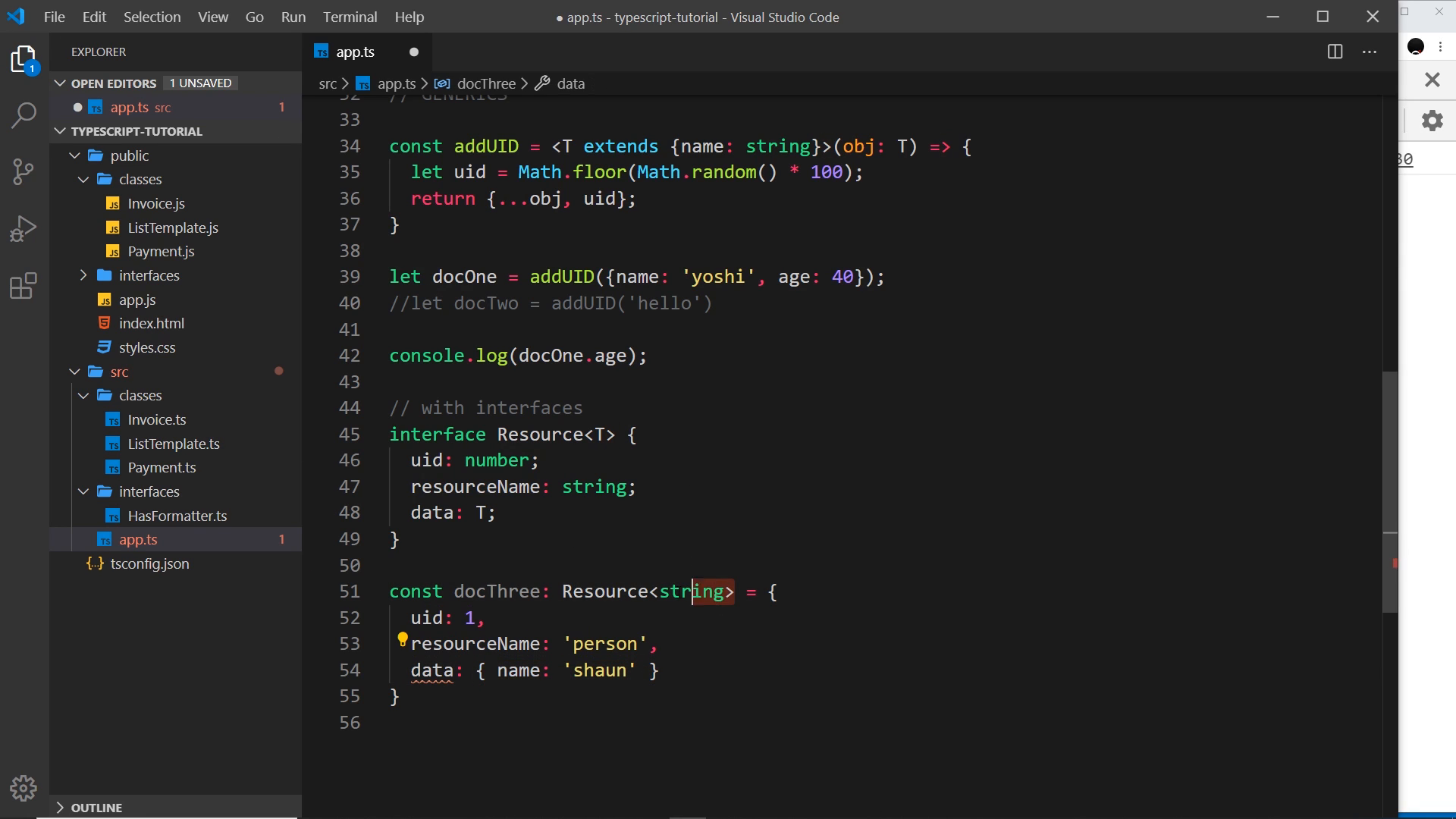Open Invoice.js in public classes

(156, 203)
